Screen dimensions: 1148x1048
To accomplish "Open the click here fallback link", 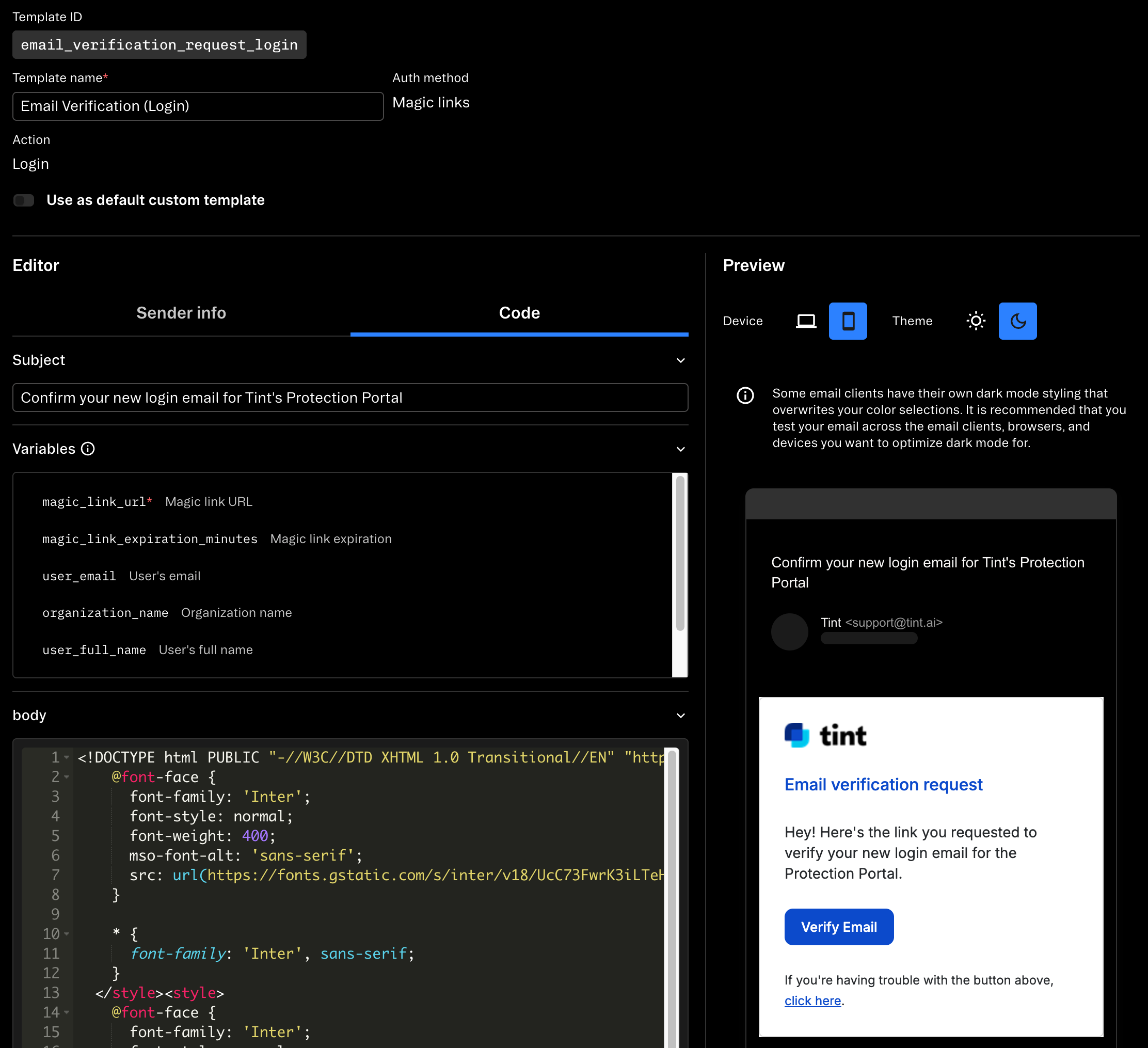I will click(812, 1001).
